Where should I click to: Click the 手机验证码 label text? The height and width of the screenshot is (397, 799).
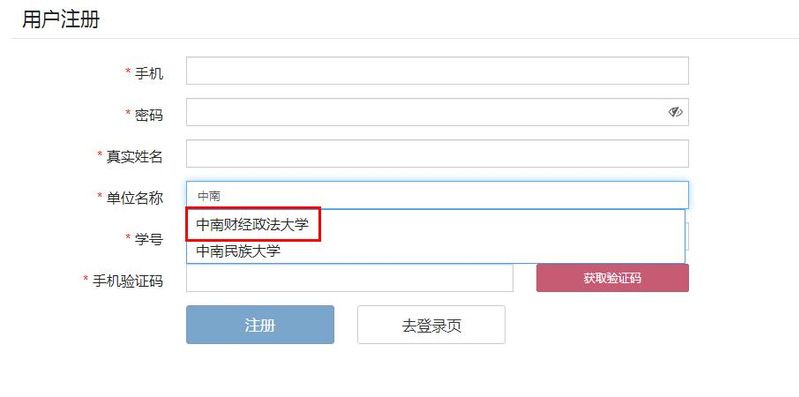tap(127, 281)
